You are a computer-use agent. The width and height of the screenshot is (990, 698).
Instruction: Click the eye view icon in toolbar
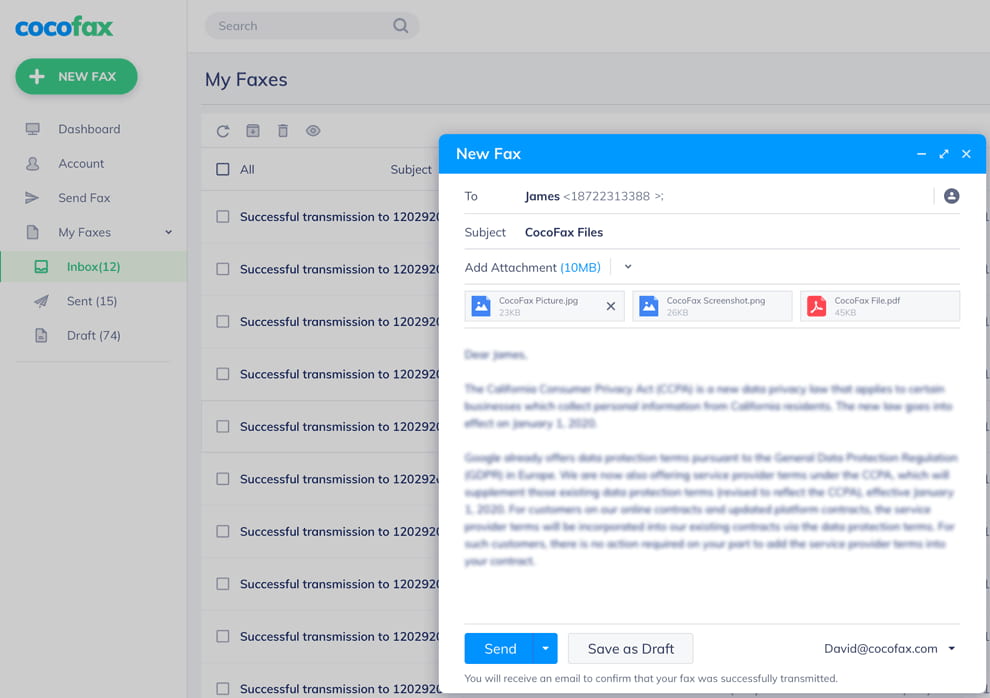313,131
